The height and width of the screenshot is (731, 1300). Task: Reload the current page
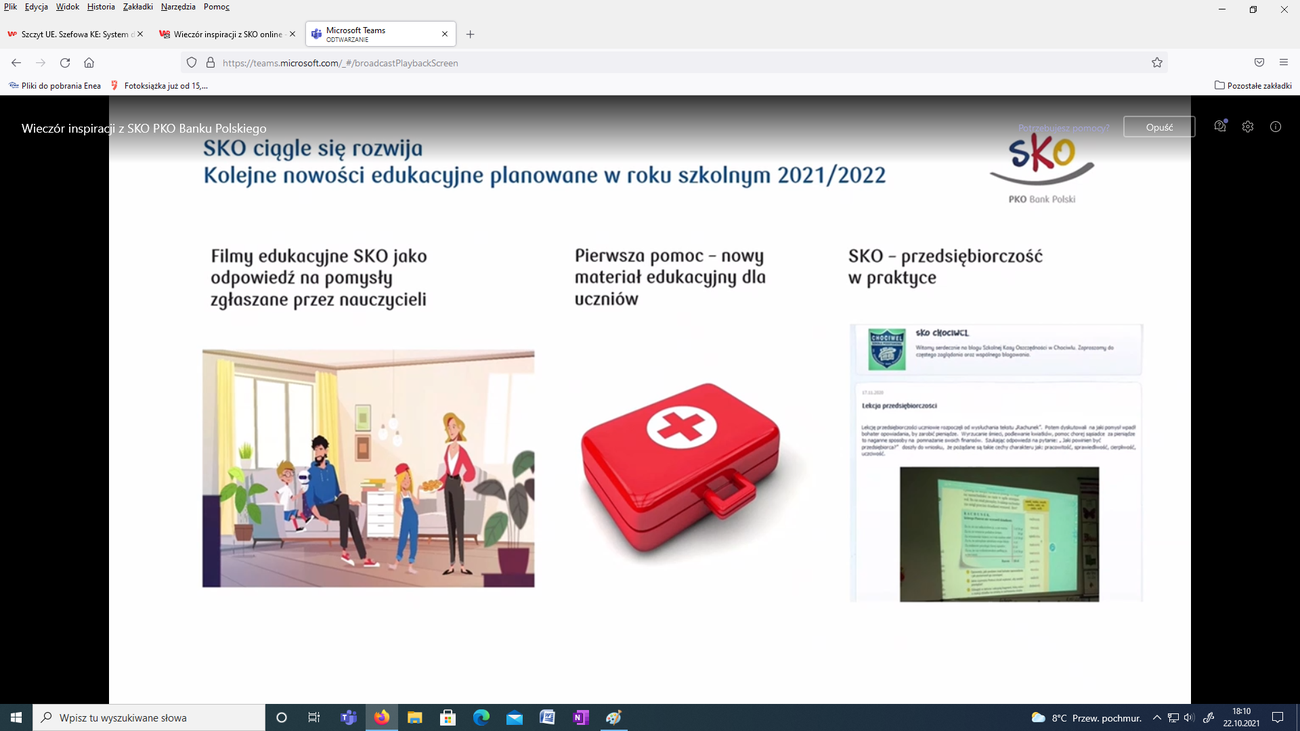click(x=65, y=62)
